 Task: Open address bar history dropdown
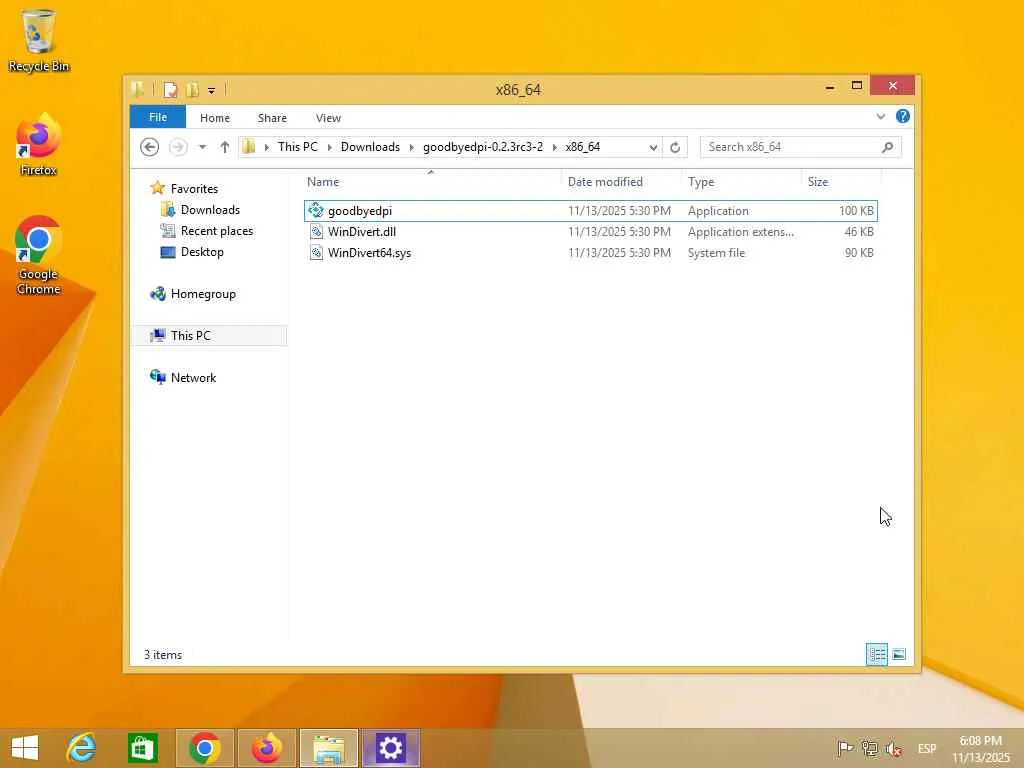(652, 147)
